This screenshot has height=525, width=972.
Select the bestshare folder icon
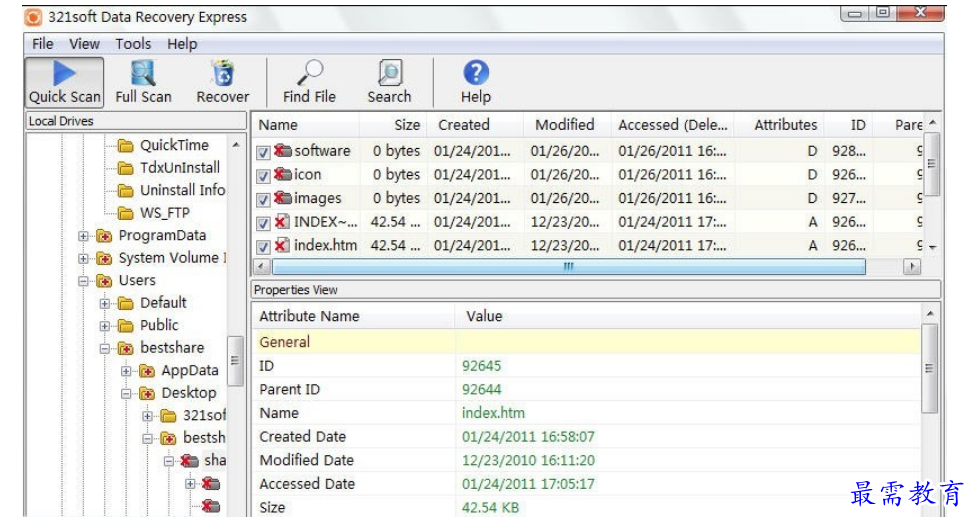pos(126,348)
